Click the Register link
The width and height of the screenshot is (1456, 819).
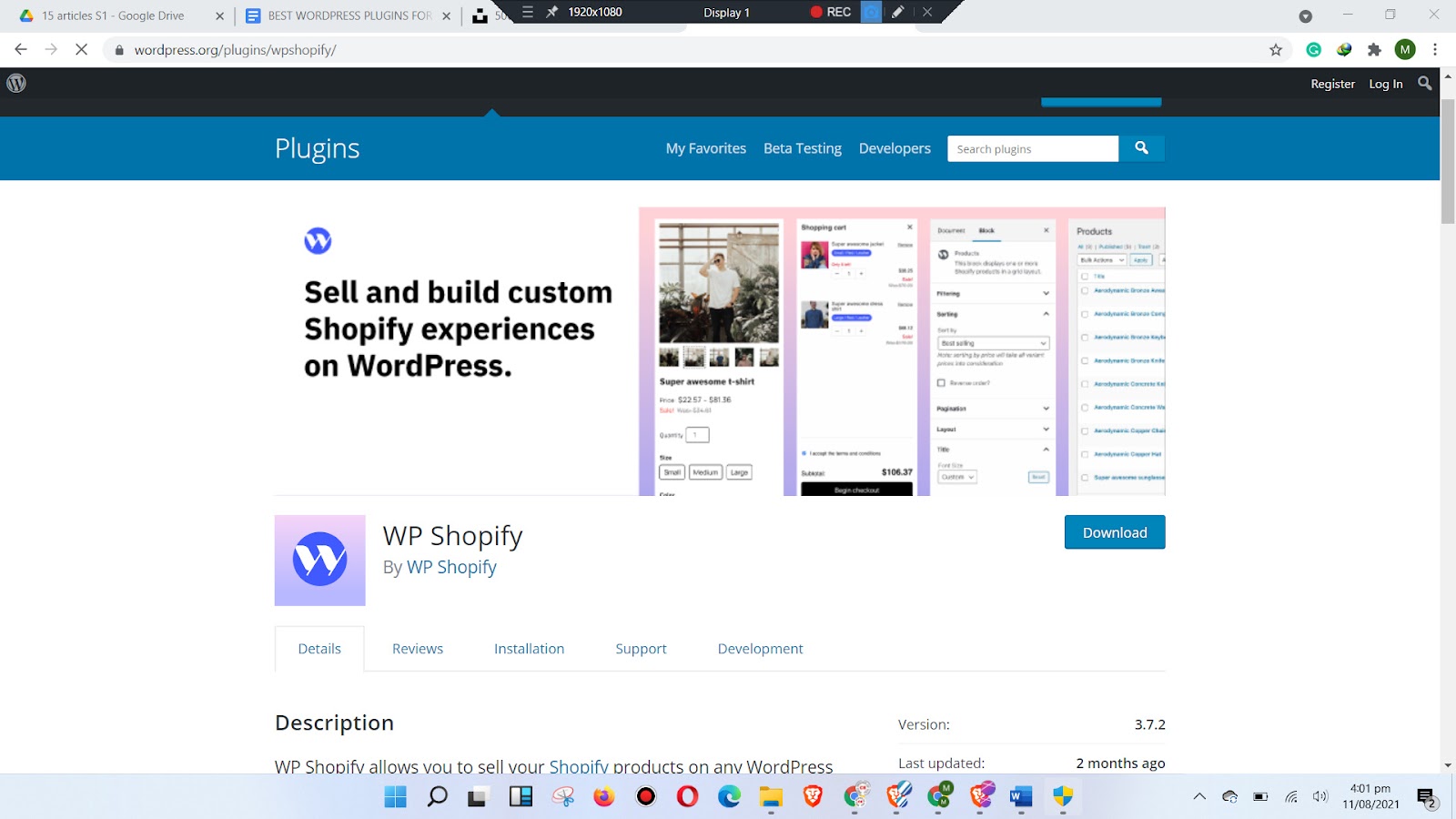click(x=1332, y=84)
